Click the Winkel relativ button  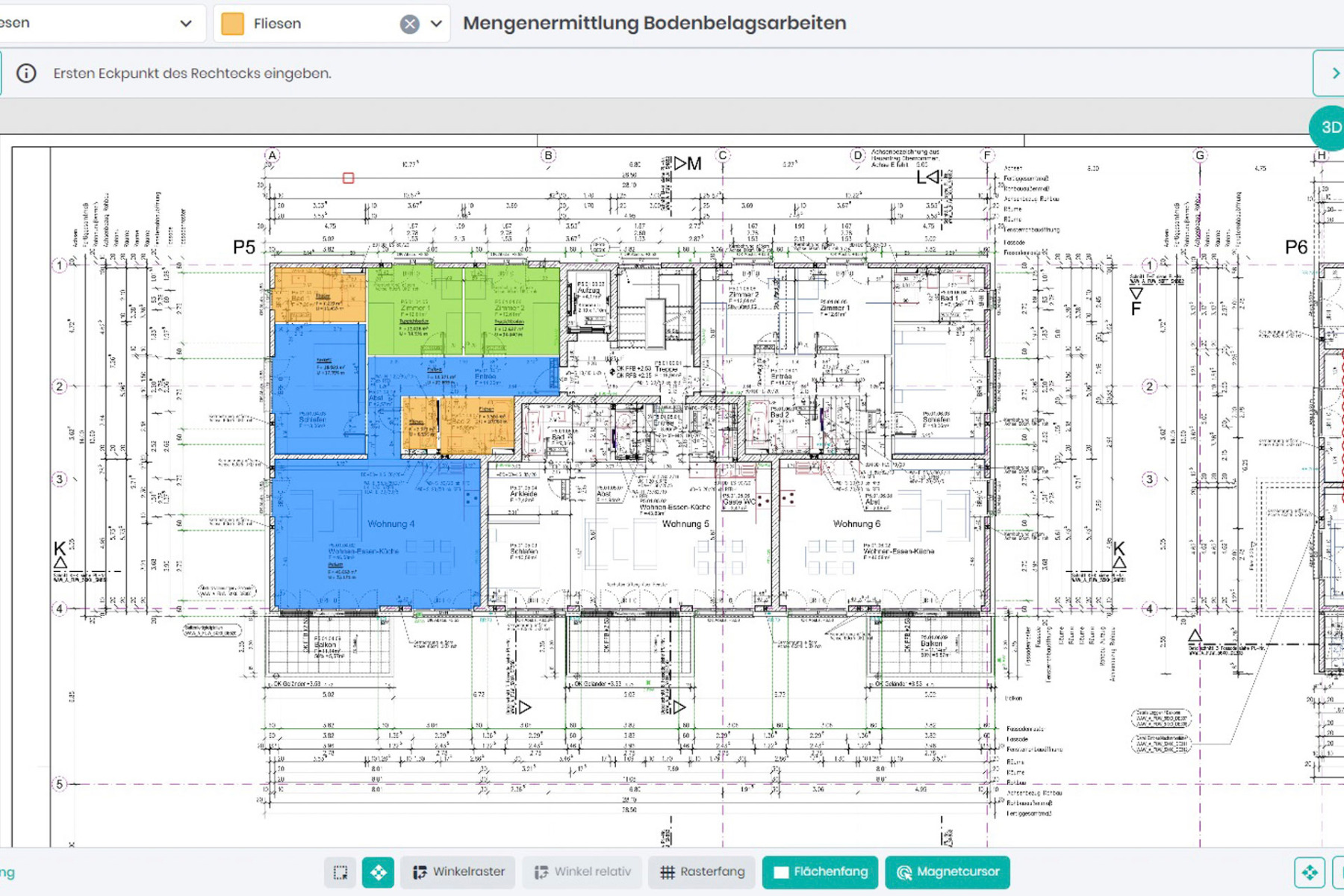click(582, 871)
